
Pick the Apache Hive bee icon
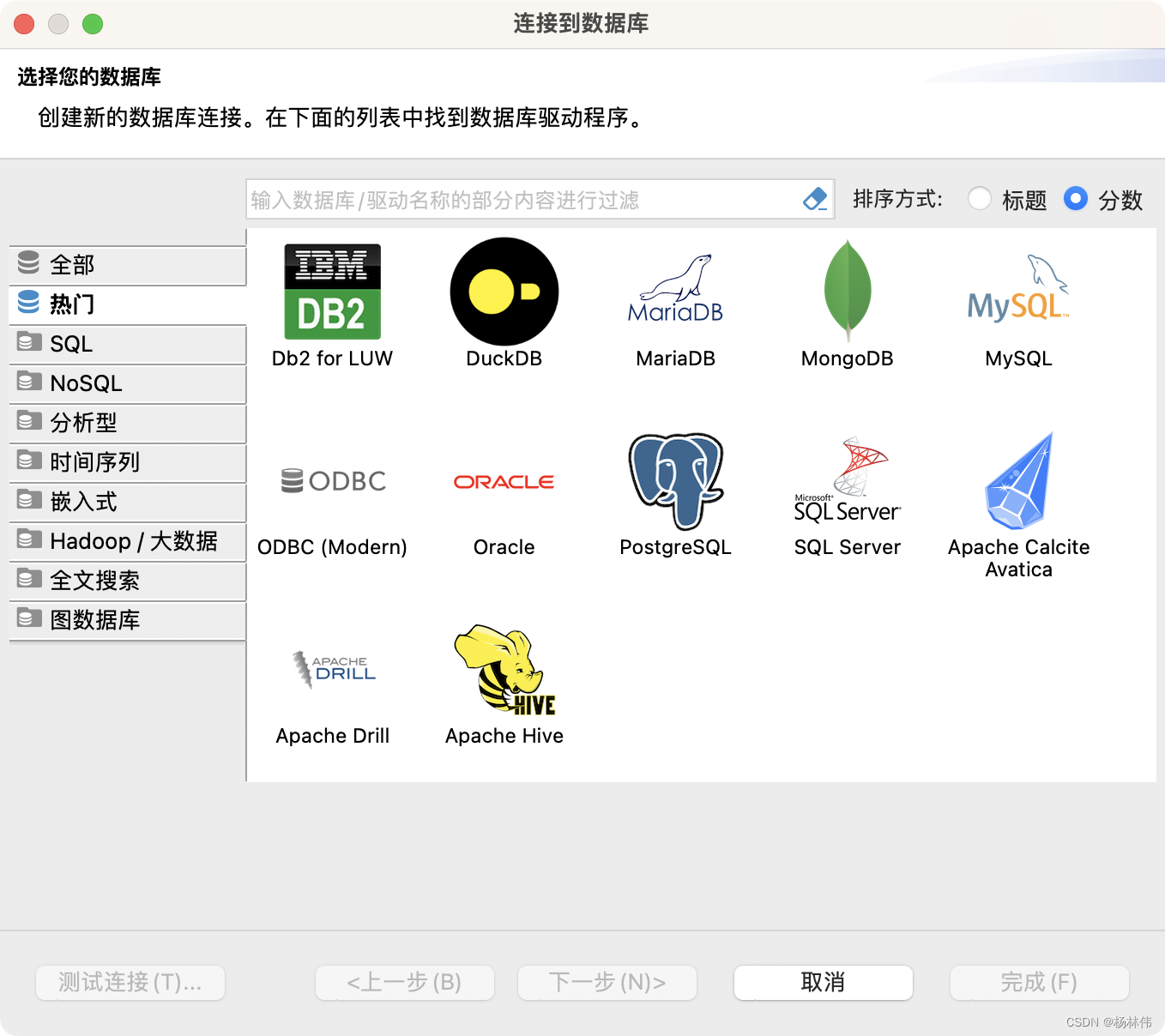(x=505, y=670)
